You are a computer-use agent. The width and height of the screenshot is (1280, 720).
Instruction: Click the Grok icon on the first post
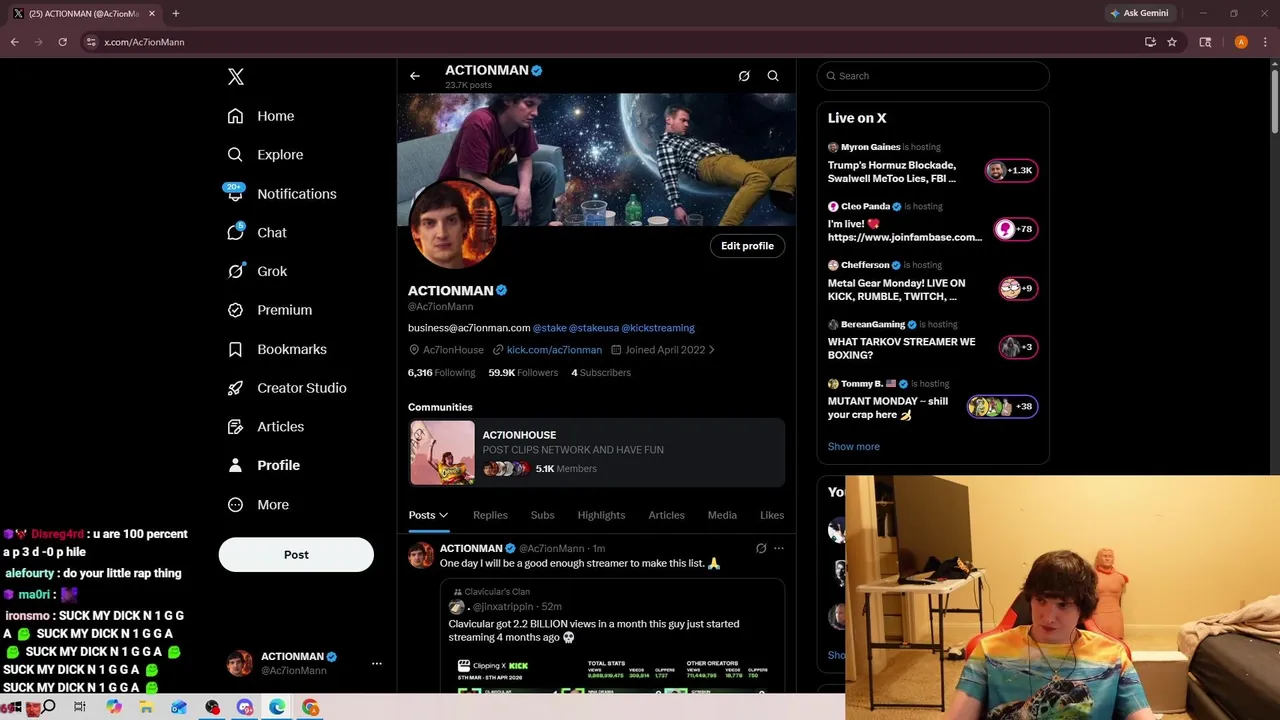point(761,548)
